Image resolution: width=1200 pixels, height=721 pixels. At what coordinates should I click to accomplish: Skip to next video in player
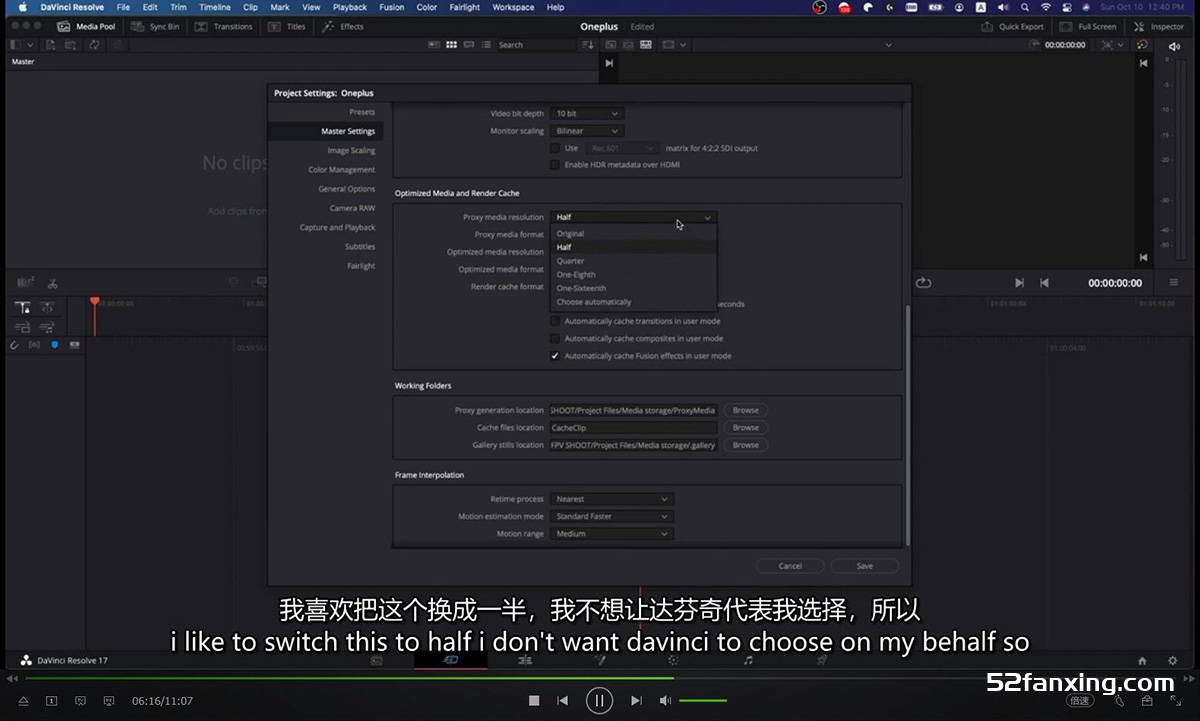tap(636, 701)
